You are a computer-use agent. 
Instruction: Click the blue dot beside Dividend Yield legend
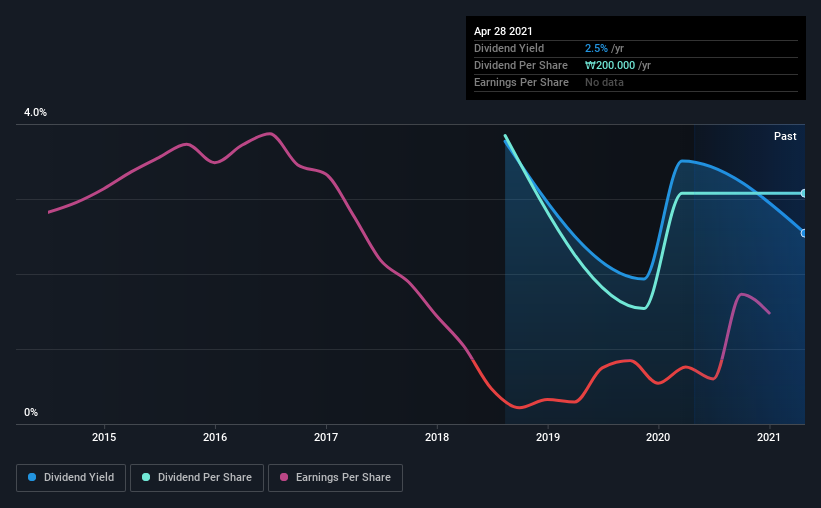31,478
